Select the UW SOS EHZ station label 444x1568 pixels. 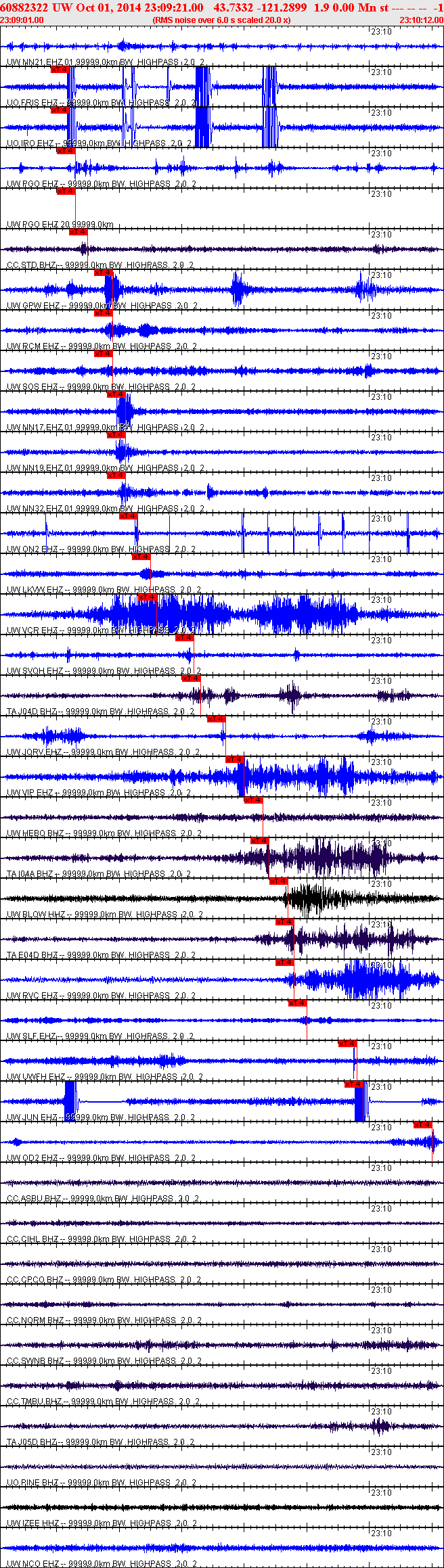[x=102, y=387]
